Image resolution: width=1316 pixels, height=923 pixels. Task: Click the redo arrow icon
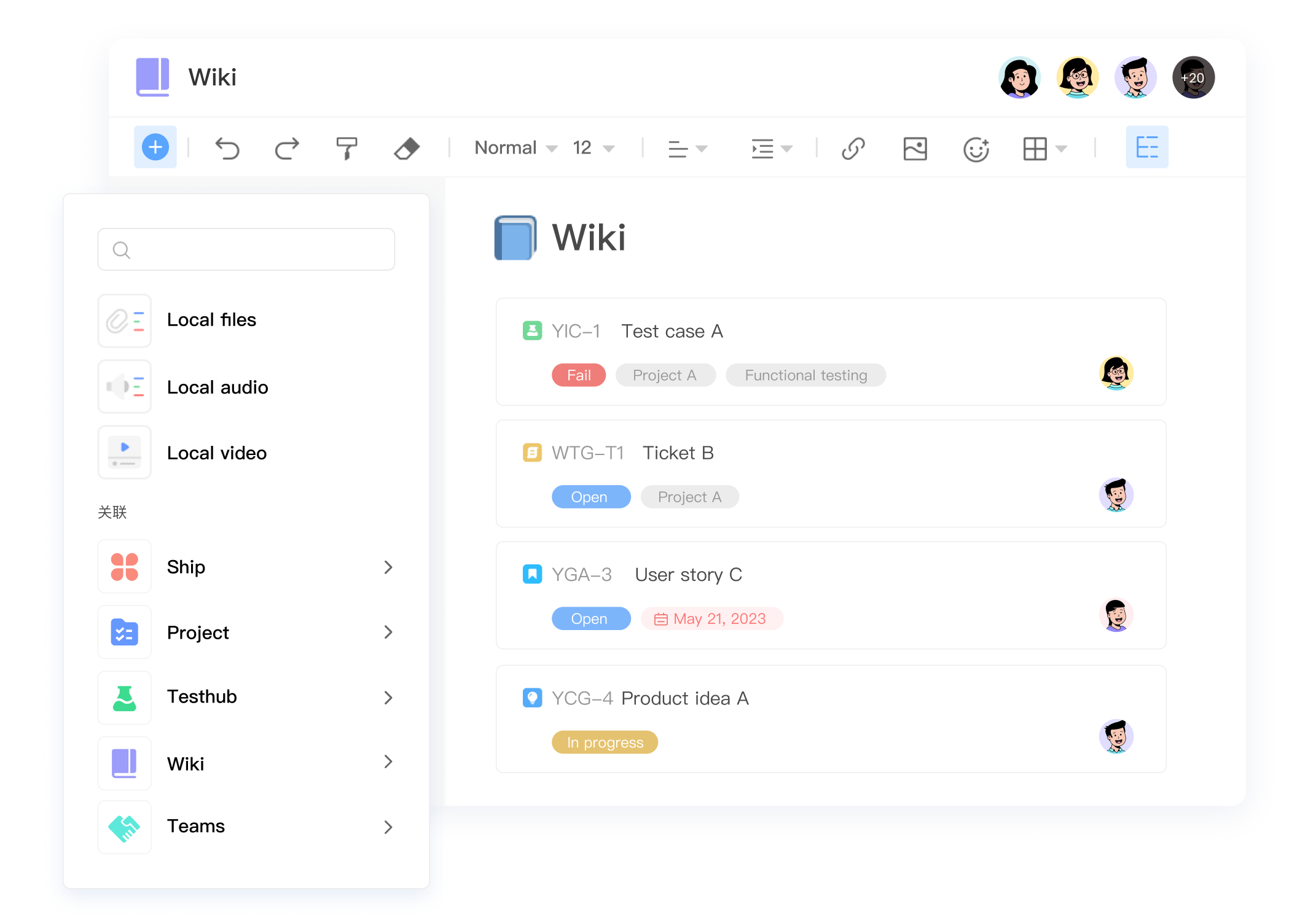286,148
